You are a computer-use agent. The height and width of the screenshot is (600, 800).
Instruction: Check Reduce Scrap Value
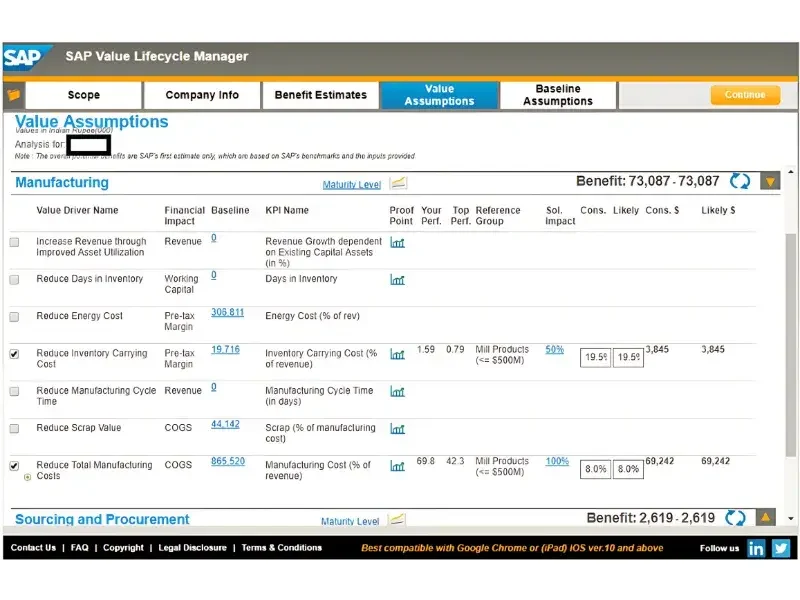(x=14, y=429)
